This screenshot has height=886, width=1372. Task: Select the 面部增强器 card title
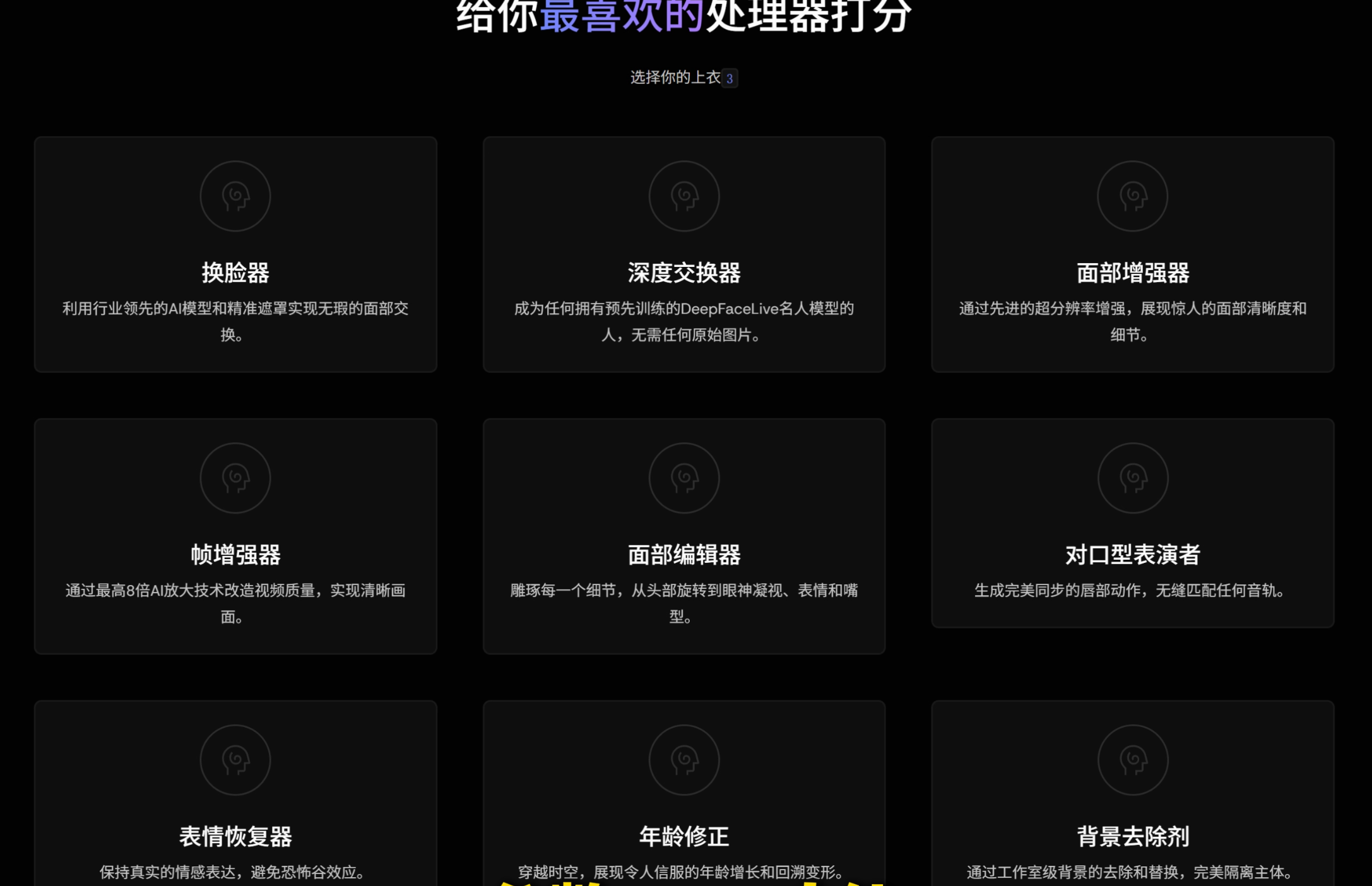tap(1133, 273)
